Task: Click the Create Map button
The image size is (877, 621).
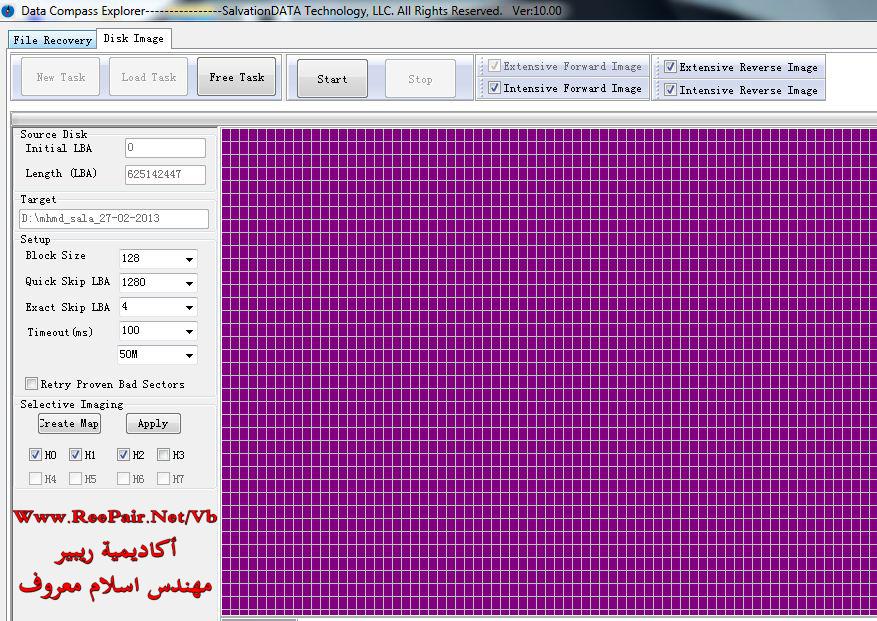Action: pos(69,424)
